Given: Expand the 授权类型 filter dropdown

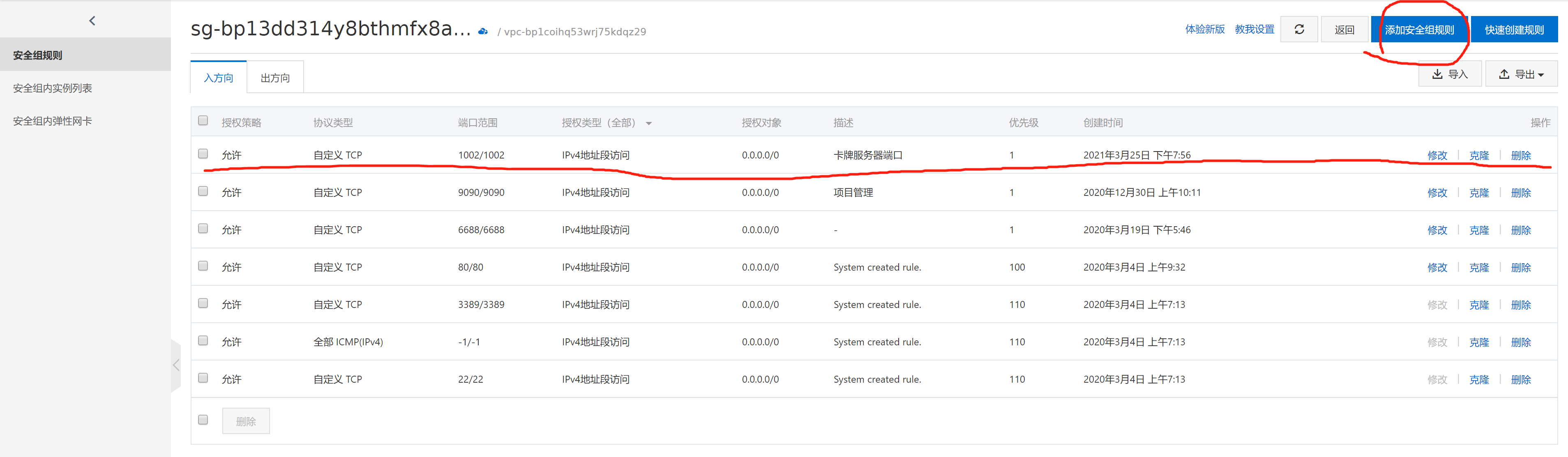Looking at the screenshot, I should point(649,124).
